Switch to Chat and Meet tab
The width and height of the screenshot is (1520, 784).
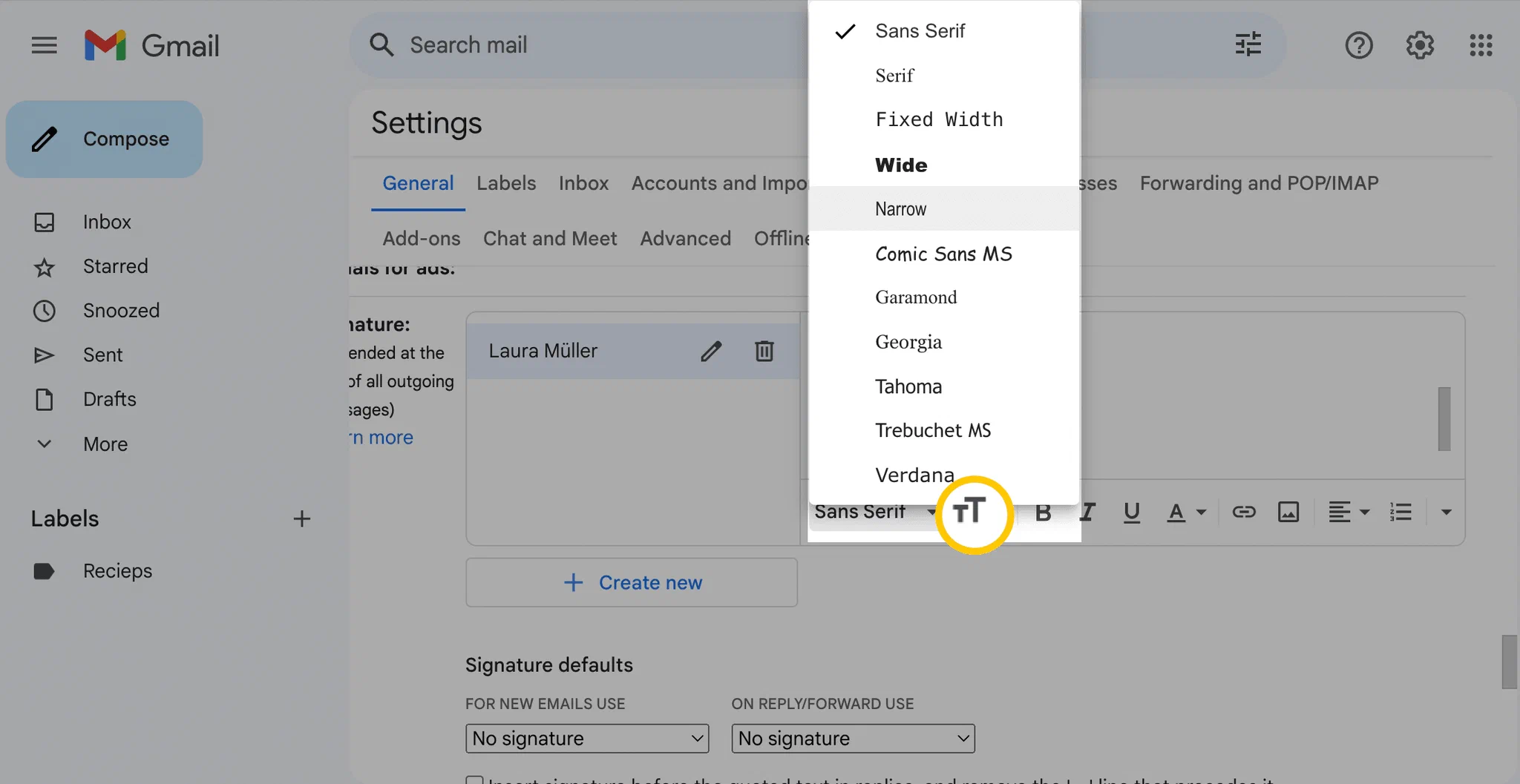pos(550,238)
